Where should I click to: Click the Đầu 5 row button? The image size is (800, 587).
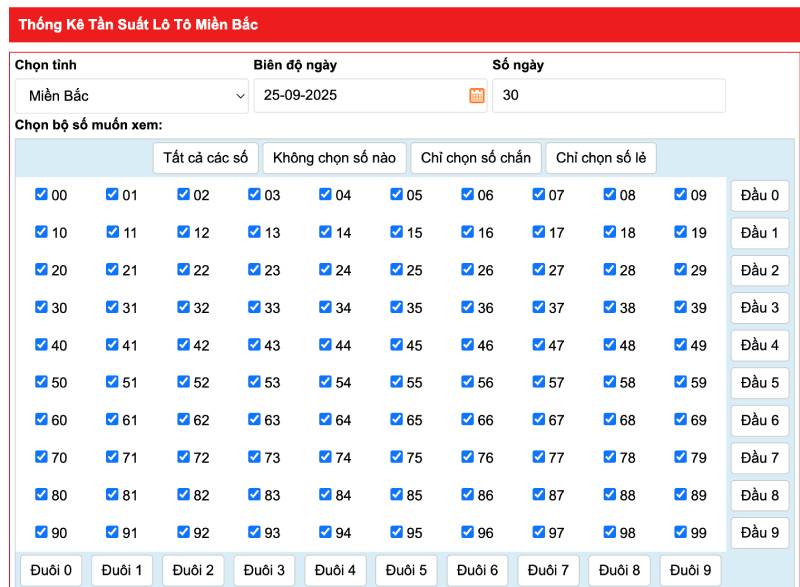759,383
